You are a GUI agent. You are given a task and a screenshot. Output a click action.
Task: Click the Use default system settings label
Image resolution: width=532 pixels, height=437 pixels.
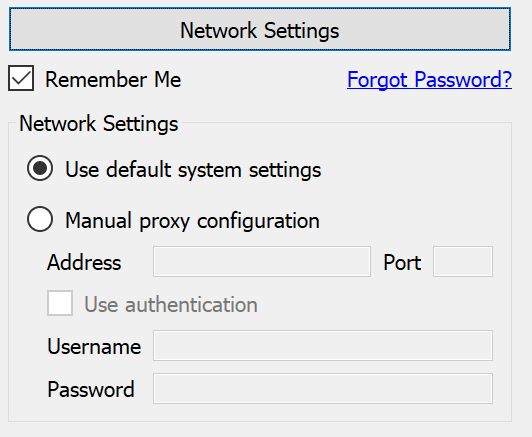tap(193, 170)
